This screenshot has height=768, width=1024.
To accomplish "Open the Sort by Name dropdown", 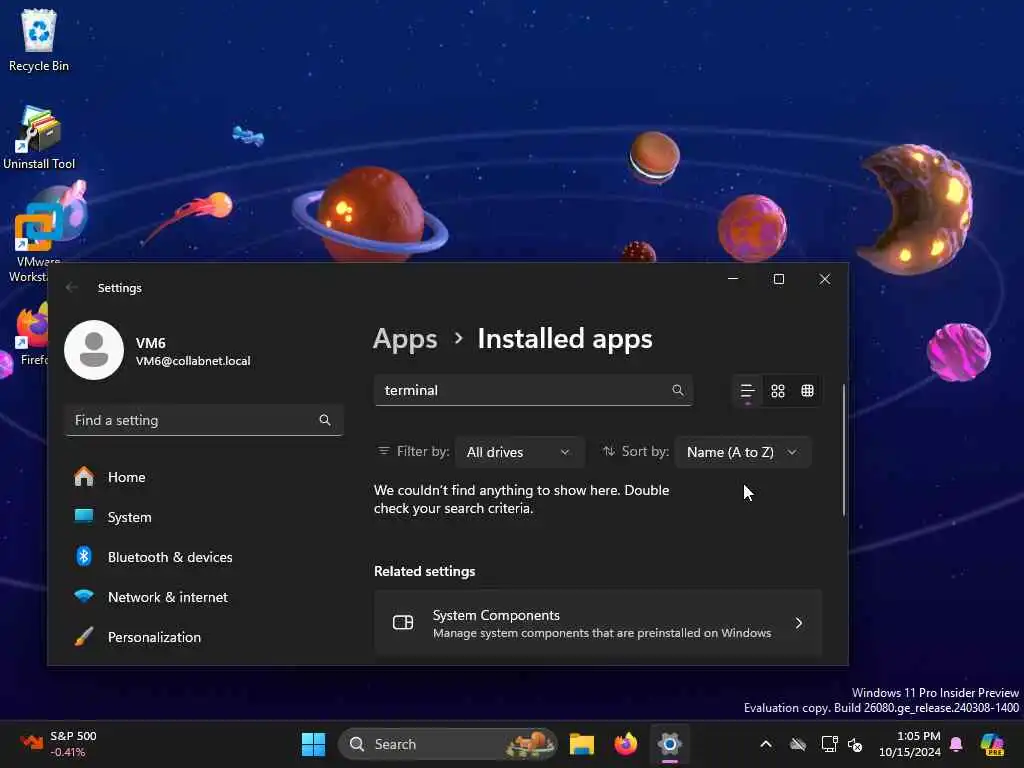I will tap(743, 452).
